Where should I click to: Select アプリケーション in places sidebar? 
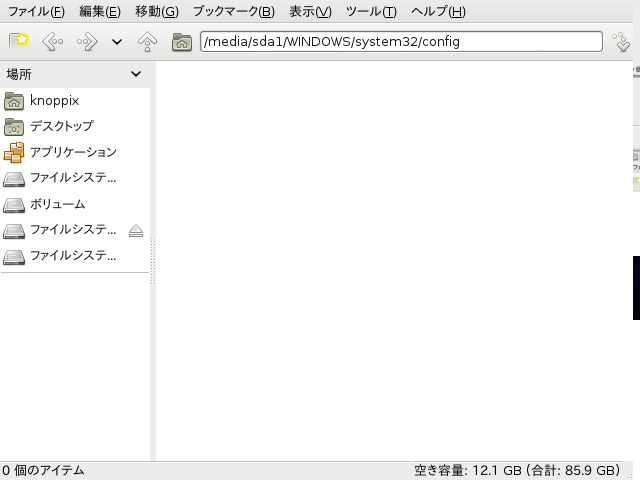point(73,152)
